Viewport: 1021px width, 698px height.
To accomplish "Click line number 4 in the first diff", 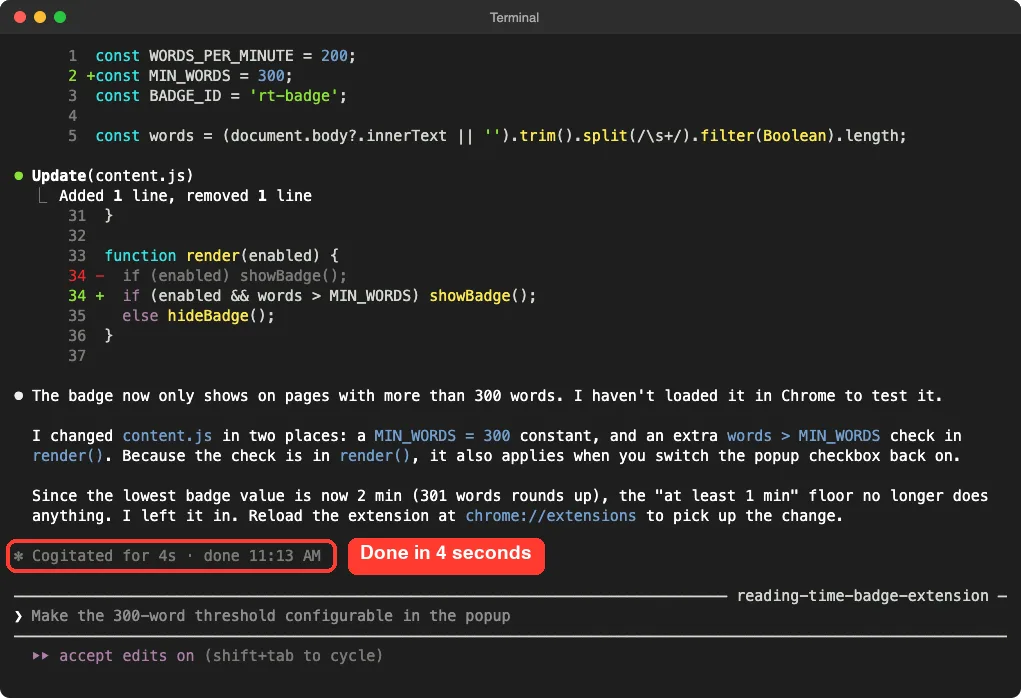I will pos(72,116).
